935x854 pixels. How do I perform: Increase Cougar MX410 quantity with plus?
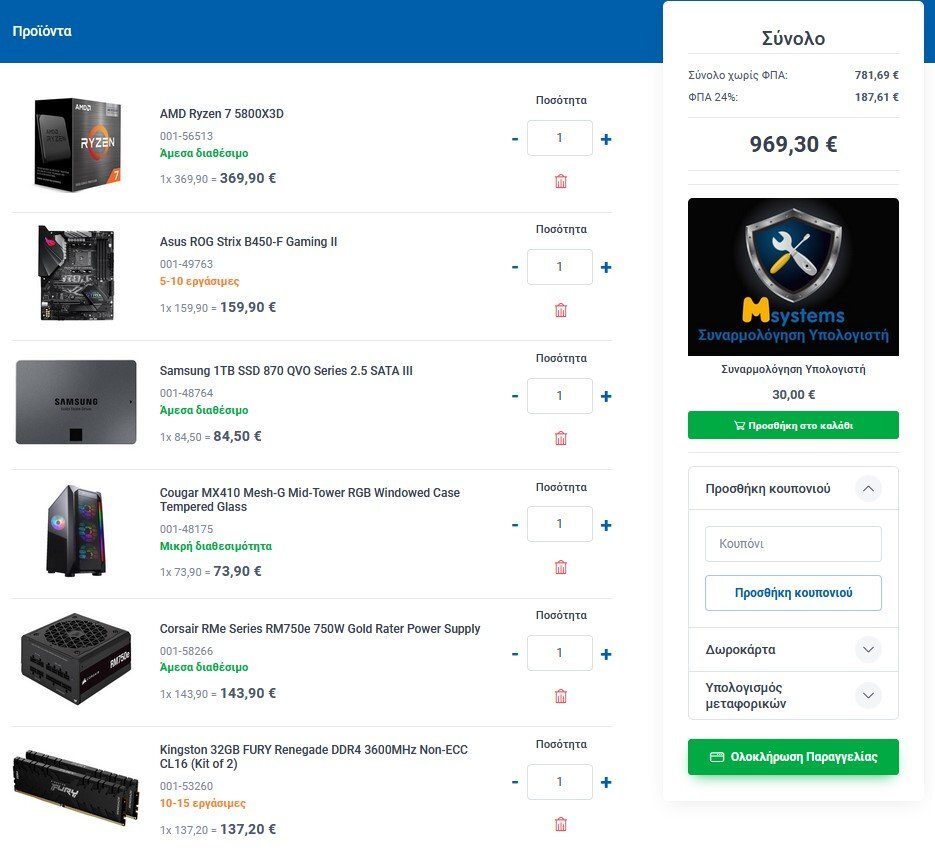pyautogui.click(x=606, y=525)
